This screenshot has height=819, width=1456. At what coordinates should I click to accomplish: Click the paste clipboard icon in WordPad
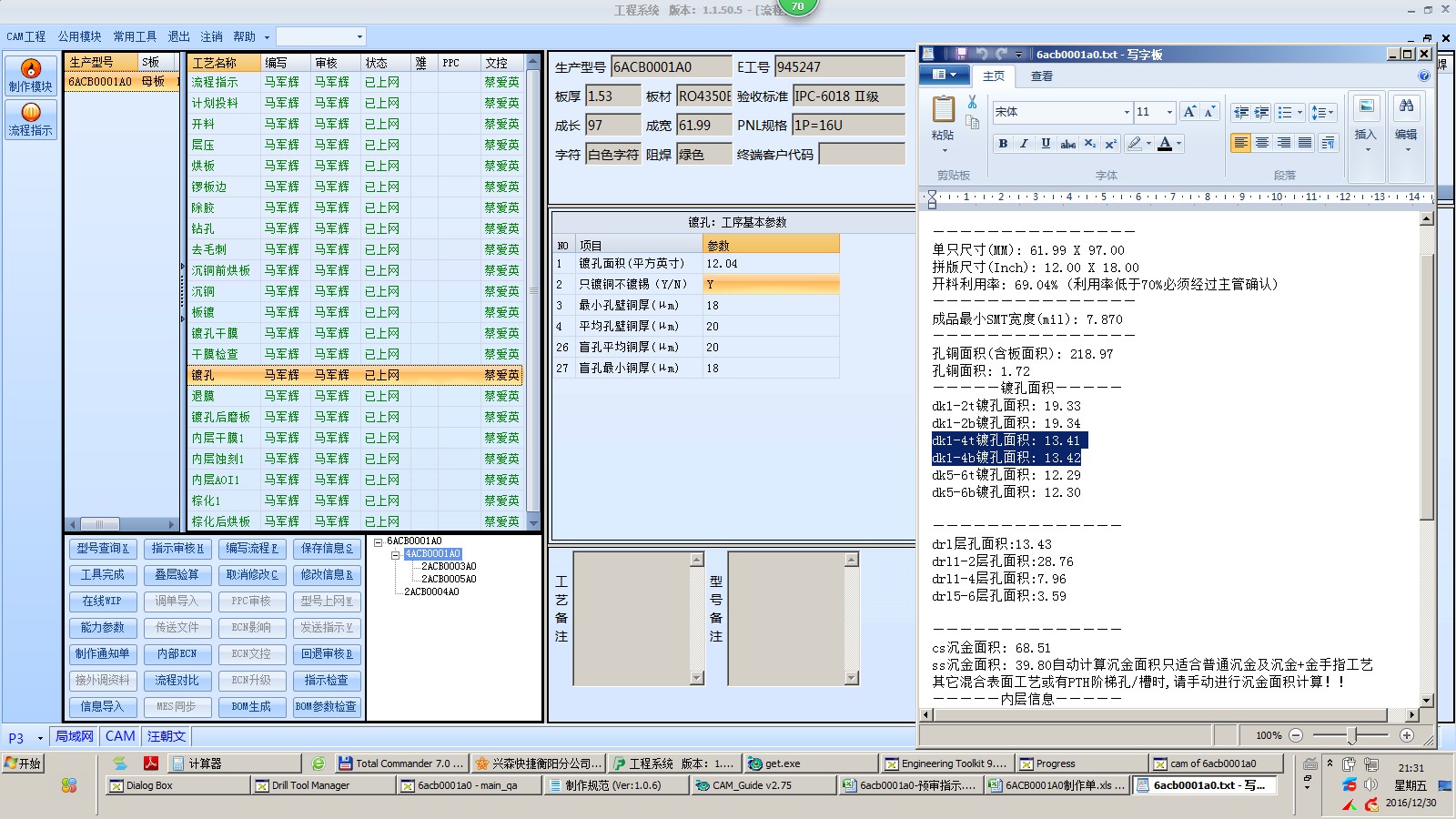click(x=944, y=110)
